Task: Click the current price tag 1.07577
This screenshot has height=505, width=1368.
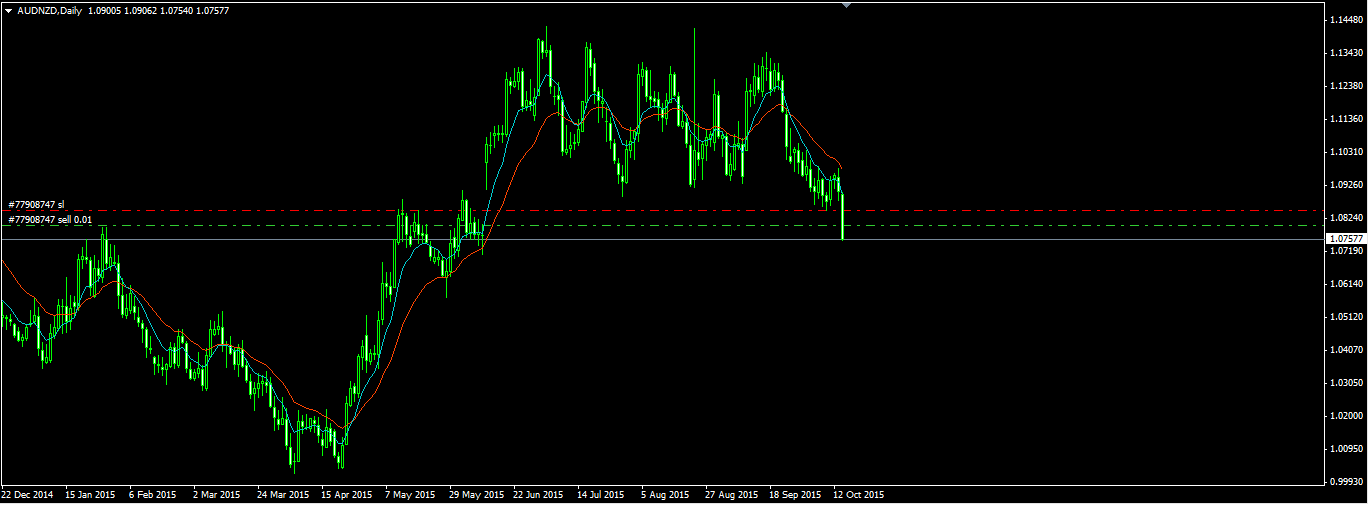Action: tap(1346, 239)
